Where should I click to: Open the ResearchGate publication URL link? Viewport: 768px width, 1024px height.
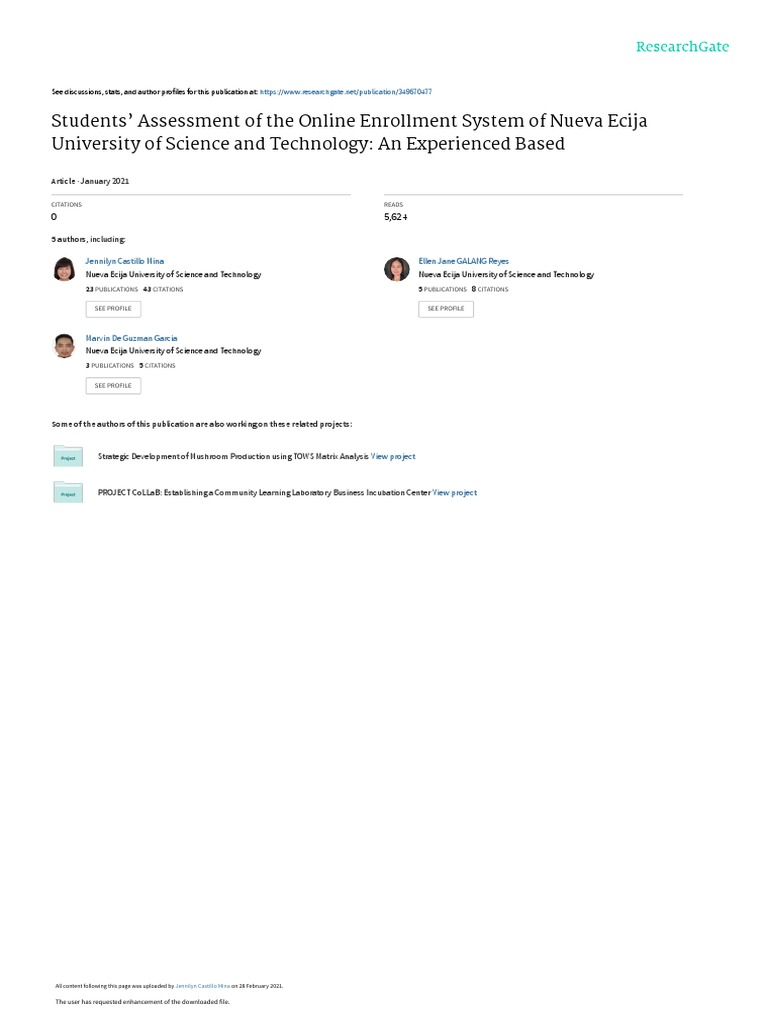(x=346, y=91)
